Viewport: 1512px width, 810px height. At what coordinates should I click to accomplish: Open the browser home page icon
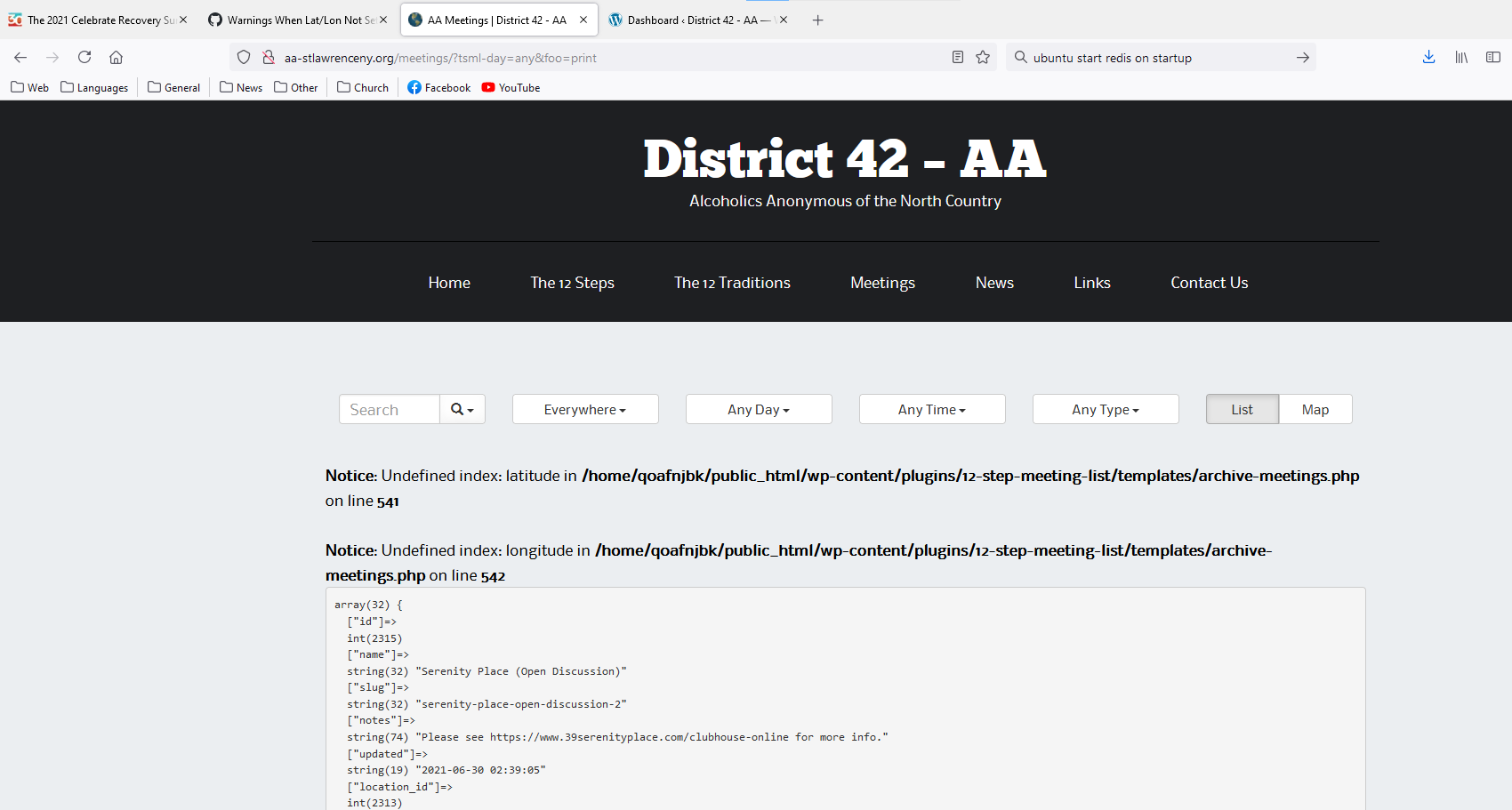[116, 58]
